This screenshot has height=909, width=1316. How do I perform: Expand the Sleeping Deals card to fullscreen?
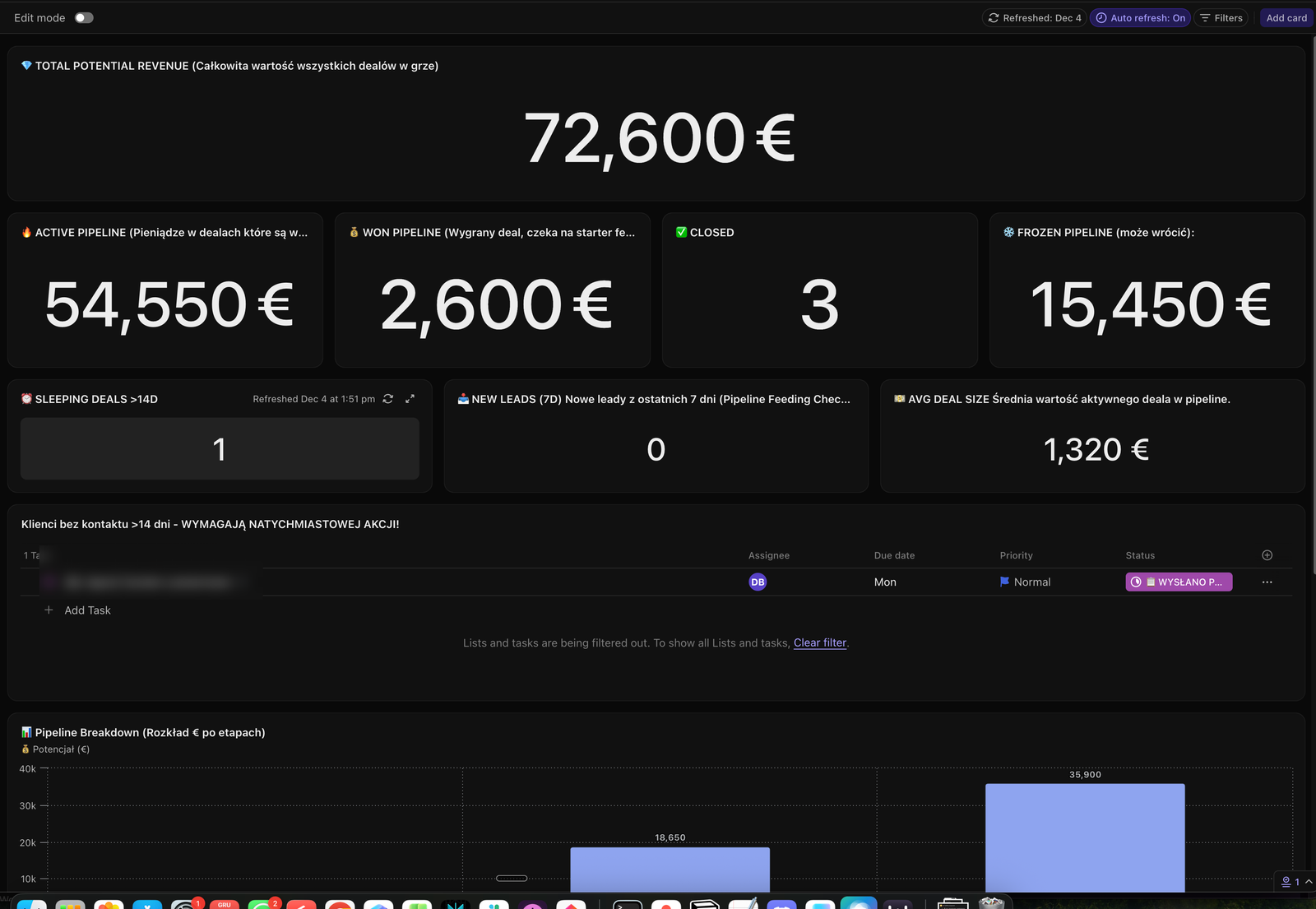[410, 399]
